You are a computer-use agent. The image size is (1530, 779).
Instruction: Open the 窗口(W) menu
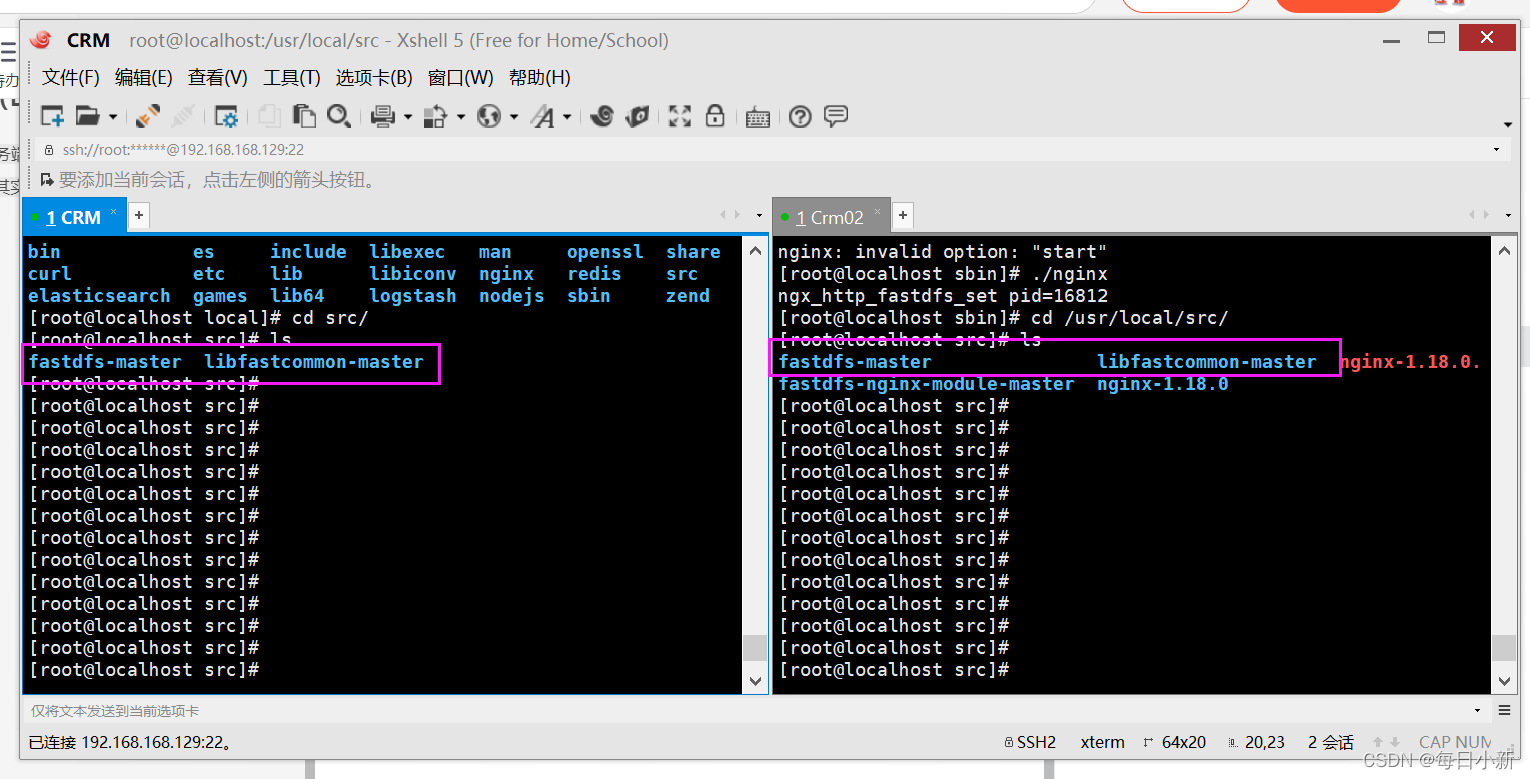460,77
